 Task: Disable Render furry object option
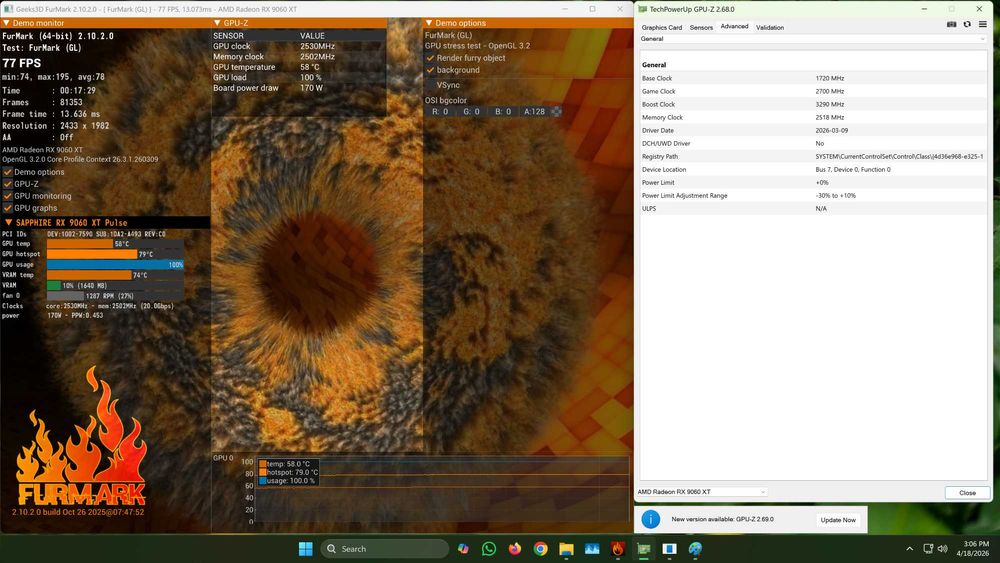[430, 57]
